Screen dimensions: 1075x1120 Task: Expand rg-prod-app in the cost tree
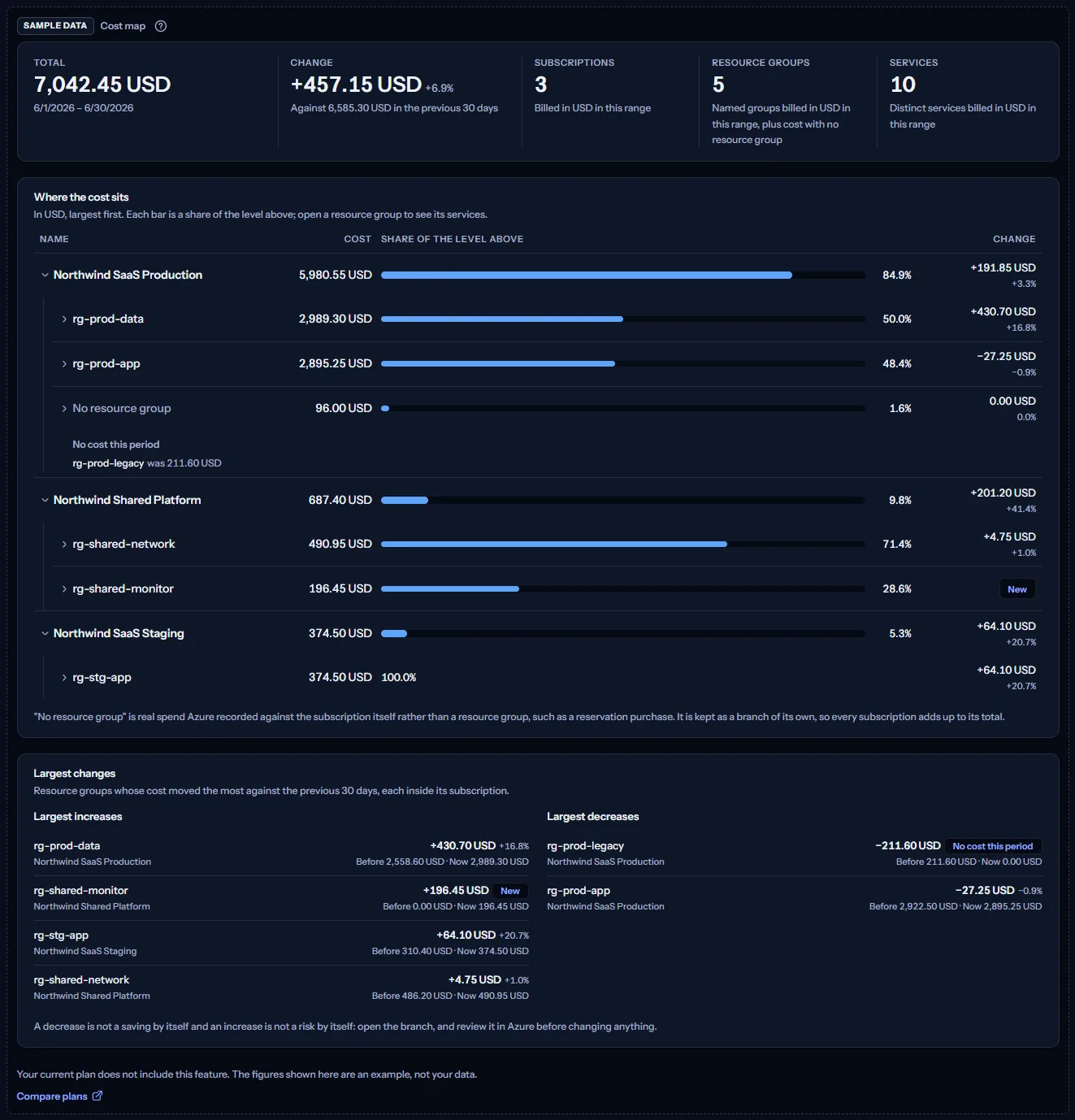tap(64, 364)
